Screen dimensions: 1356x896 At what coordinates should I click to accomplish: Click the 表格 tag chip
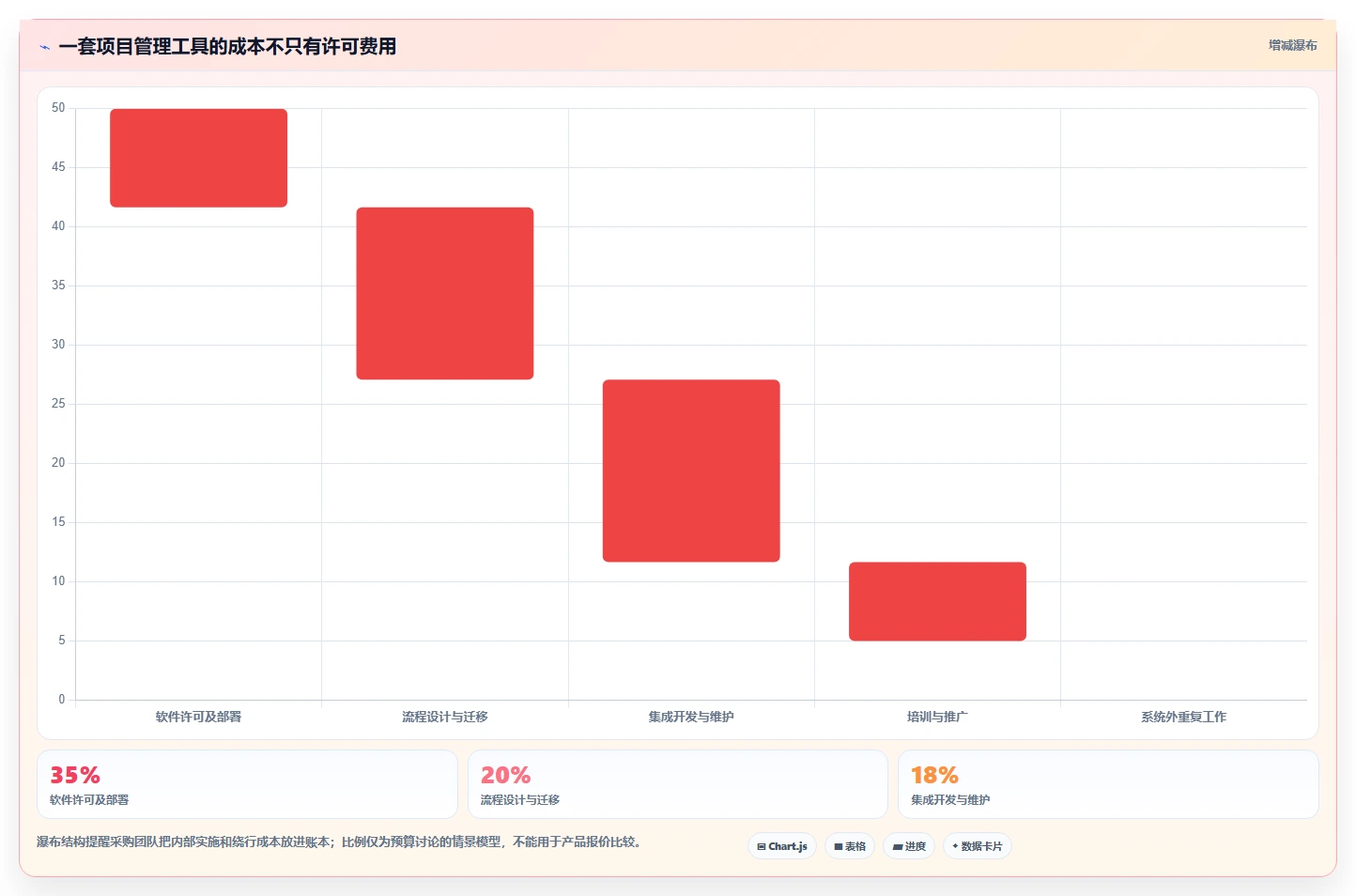tap(850, 846)
